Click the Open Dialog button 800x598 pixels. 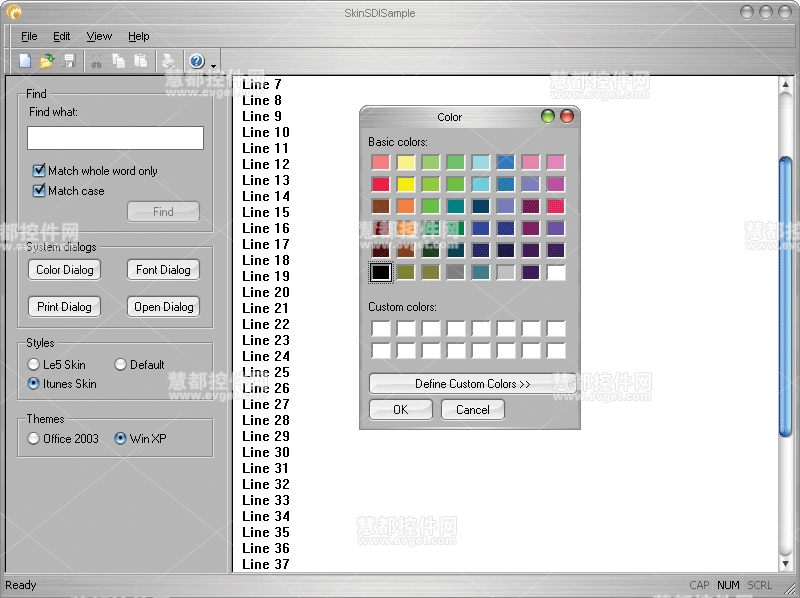coord(163,307)
